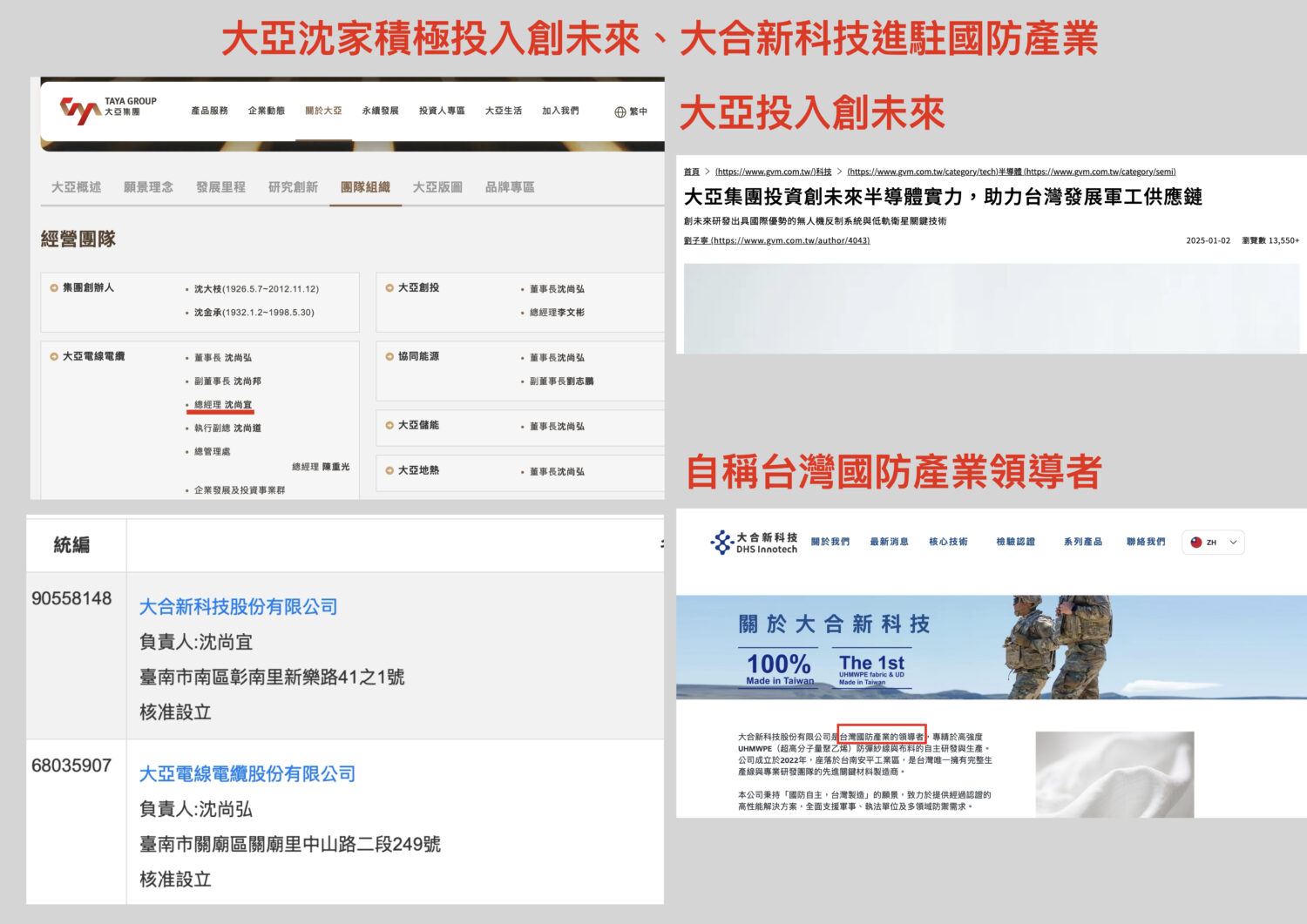1307x924 pixels.
Task: Open 永續發展 menu item
Action: (381, 111)
